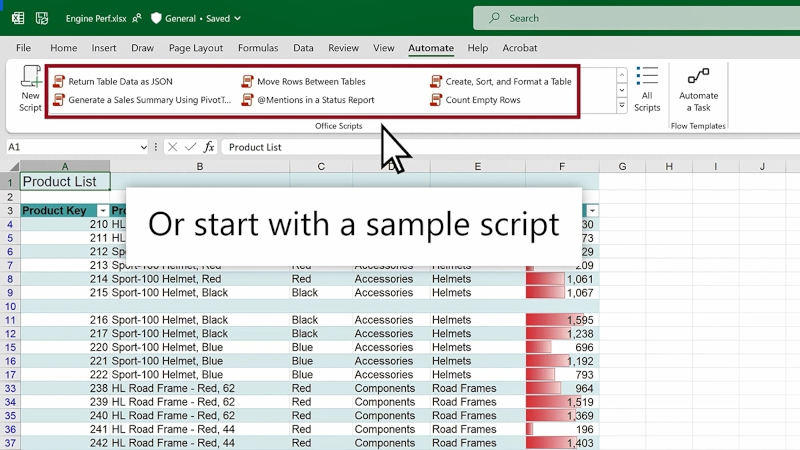Open @Mentions in a Status Report script
The height and width of the screenshot is (450, 800).
(x=308, y=100)
